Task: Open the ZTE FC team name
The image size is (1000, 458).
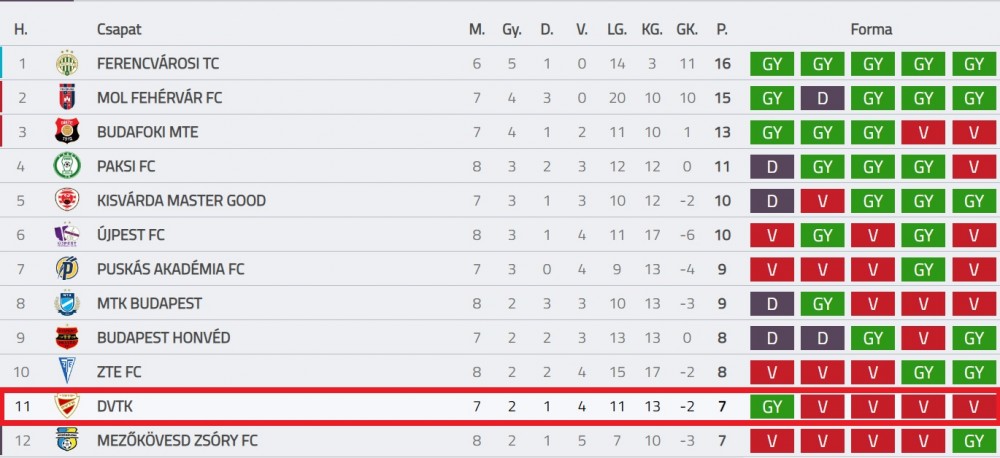Action: pyautogui.click(x=119, y=372)
